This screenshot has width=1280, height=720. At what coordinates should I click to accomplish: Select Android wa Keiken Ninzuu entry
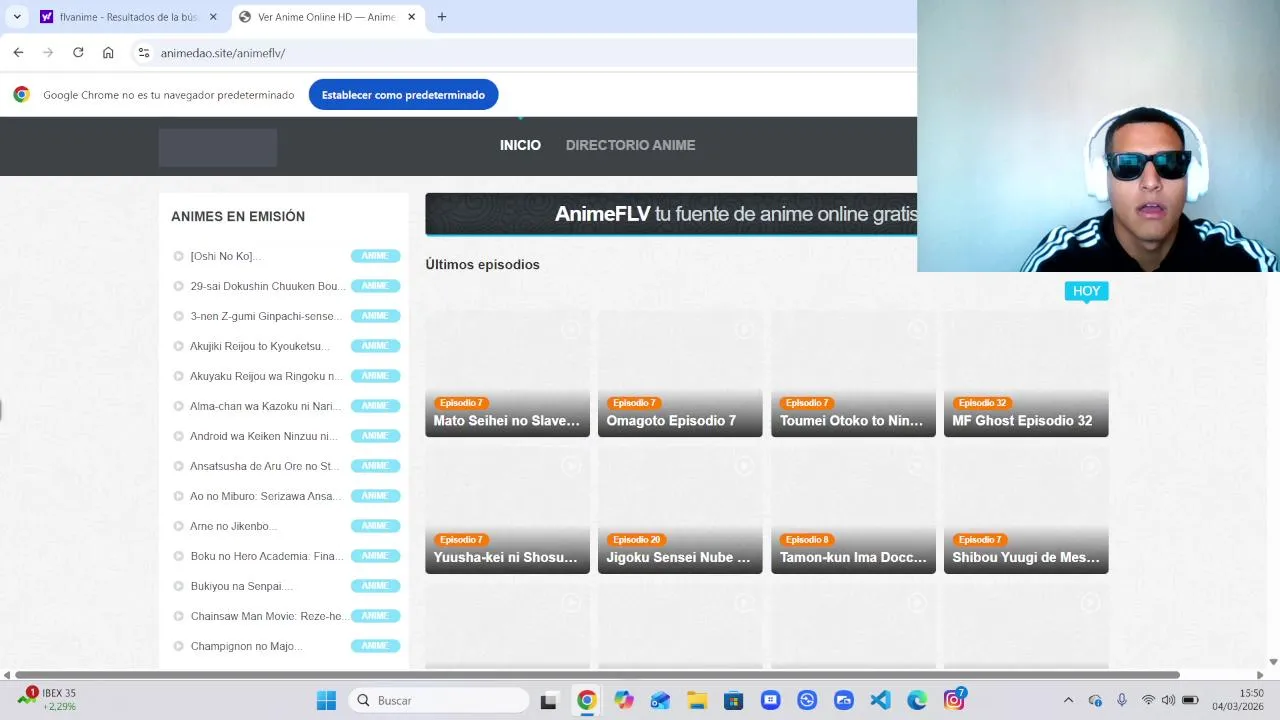(x=264, y=436)
